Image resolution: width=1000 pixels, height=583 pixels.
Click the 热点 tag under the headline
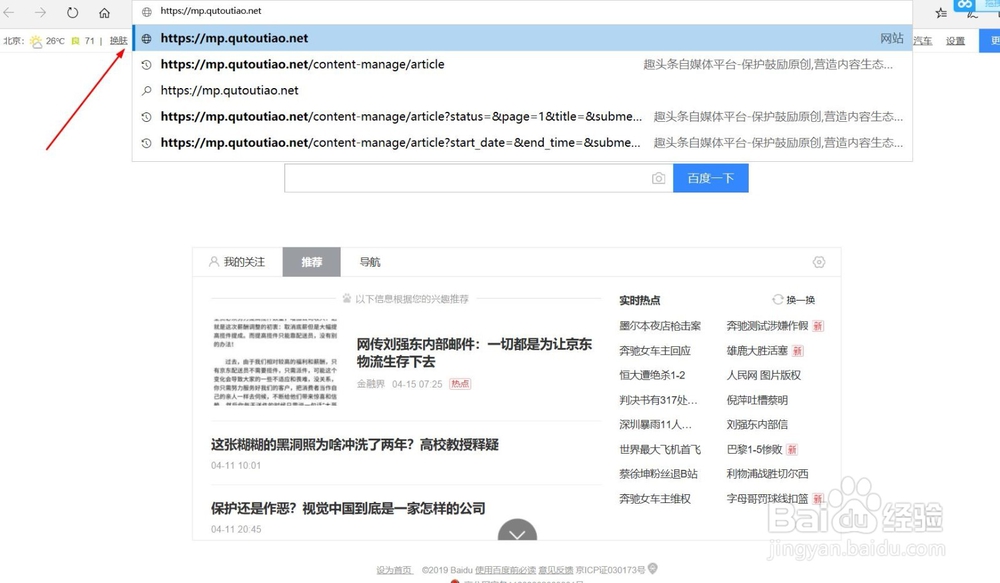tap(460, 384)
